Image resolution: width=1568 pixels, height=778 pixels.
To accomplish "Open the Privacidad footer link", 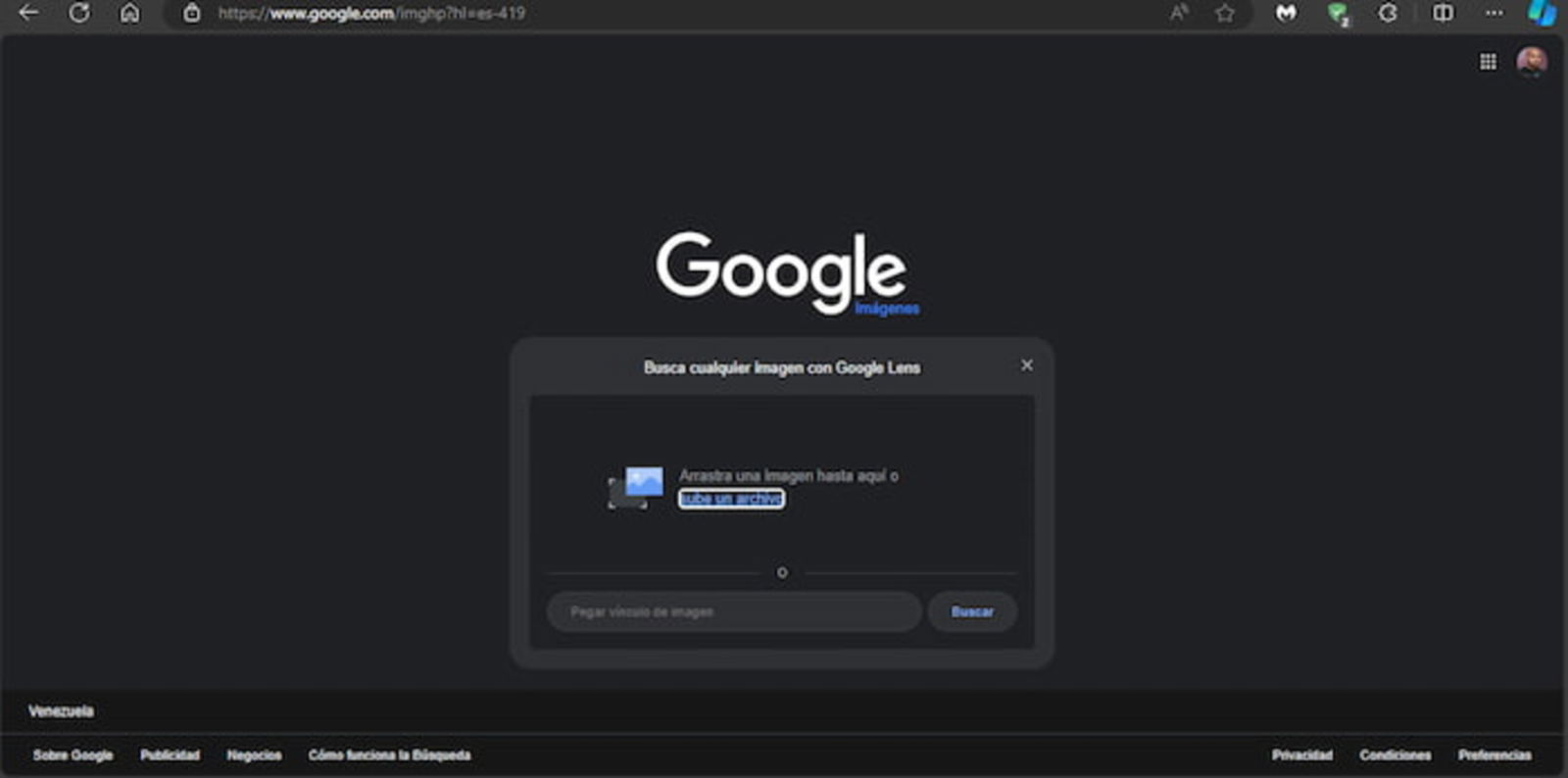I will tap(1302, 755).
